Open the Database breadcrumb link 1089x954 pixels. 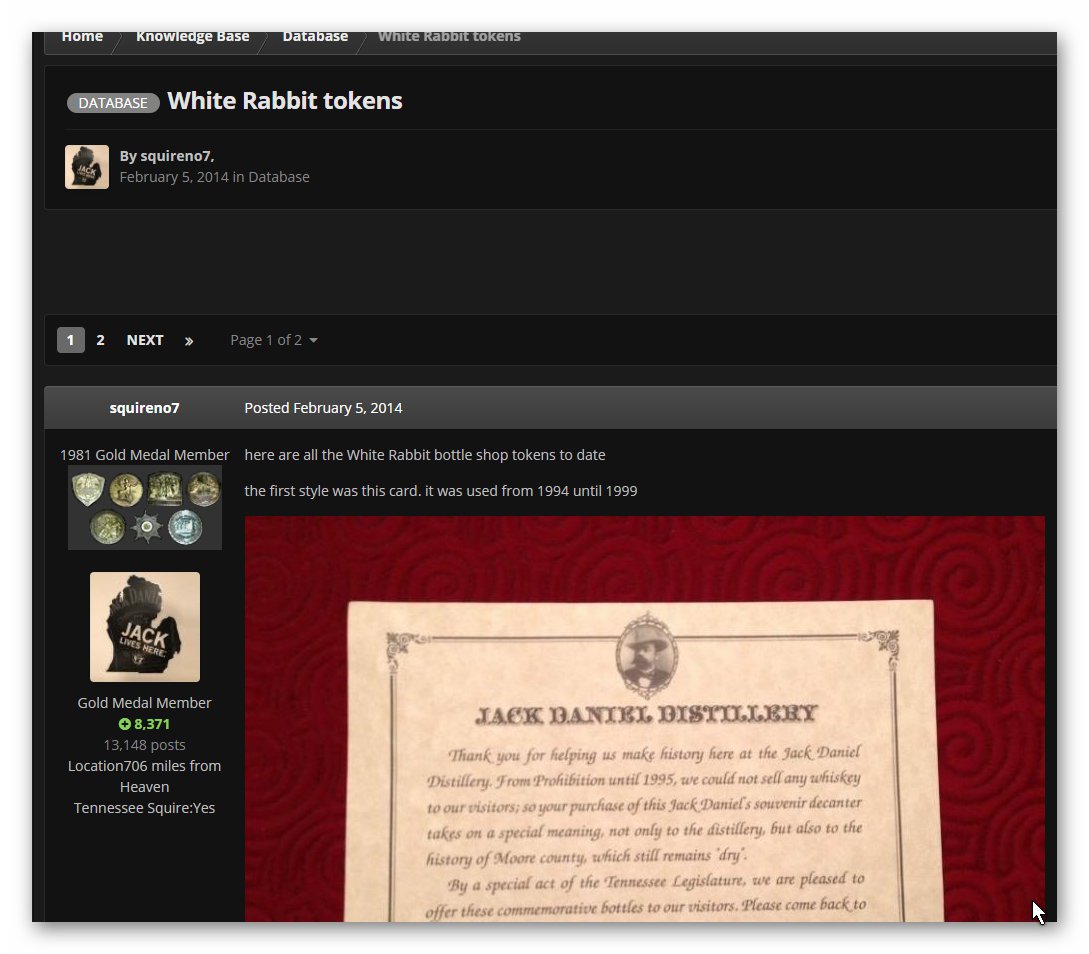(x=315, y=37)
